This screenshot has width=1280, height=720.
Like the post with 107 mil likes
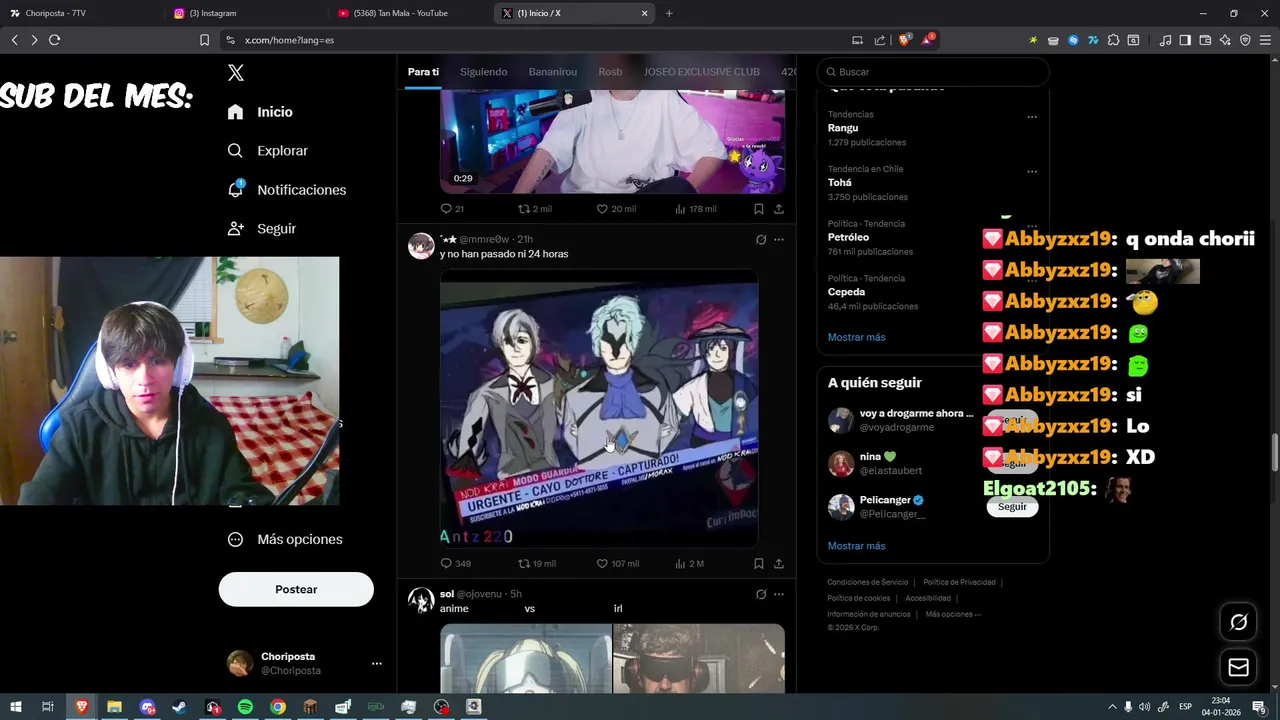point(618,564)
